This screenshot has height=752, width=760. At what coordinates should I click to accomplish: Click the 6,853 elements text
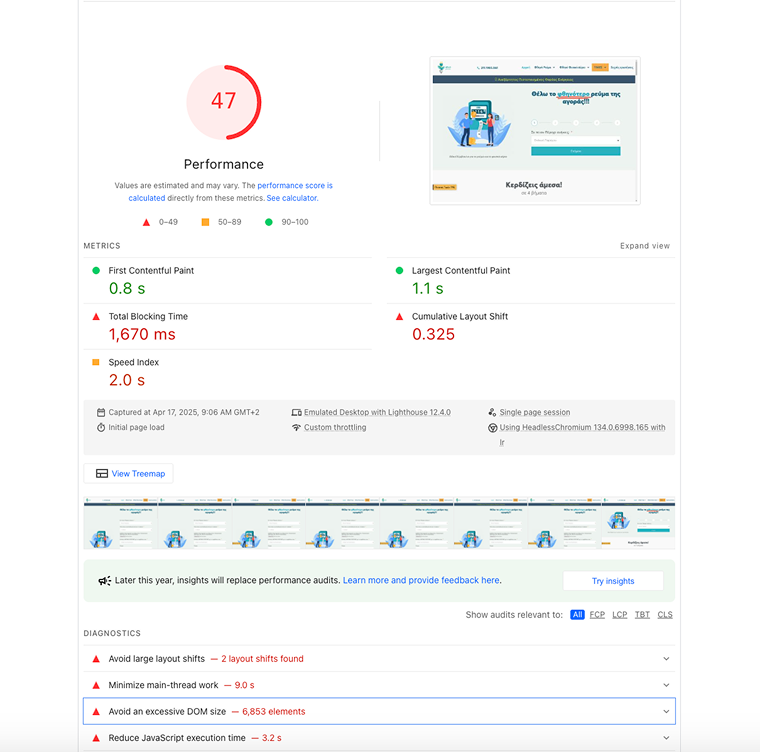[x=273, y=711]
